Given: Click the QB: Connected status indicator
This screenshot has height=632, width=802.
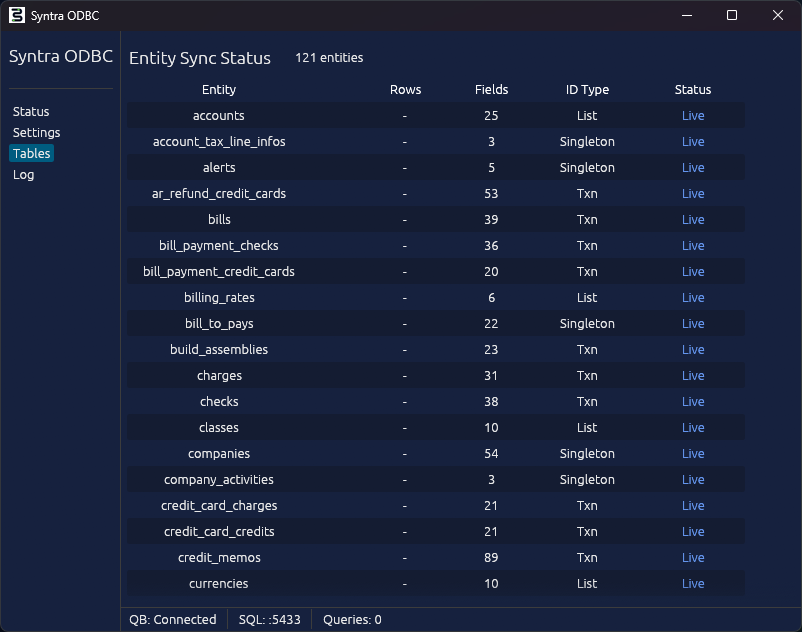Looking at the screenshot, I should pos(172,619).
